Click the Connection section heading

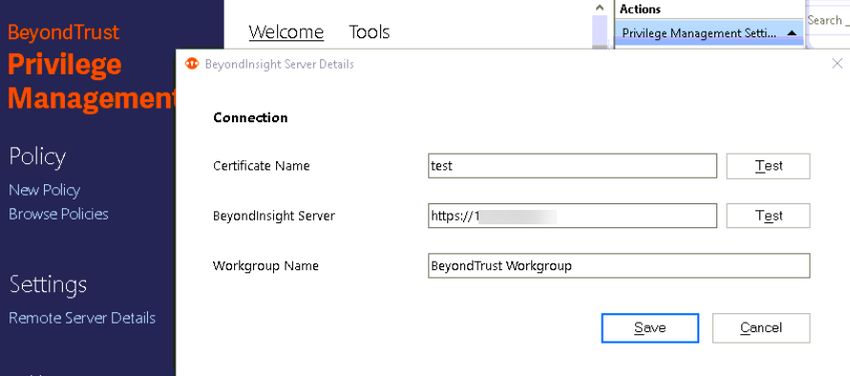[250, 118]
